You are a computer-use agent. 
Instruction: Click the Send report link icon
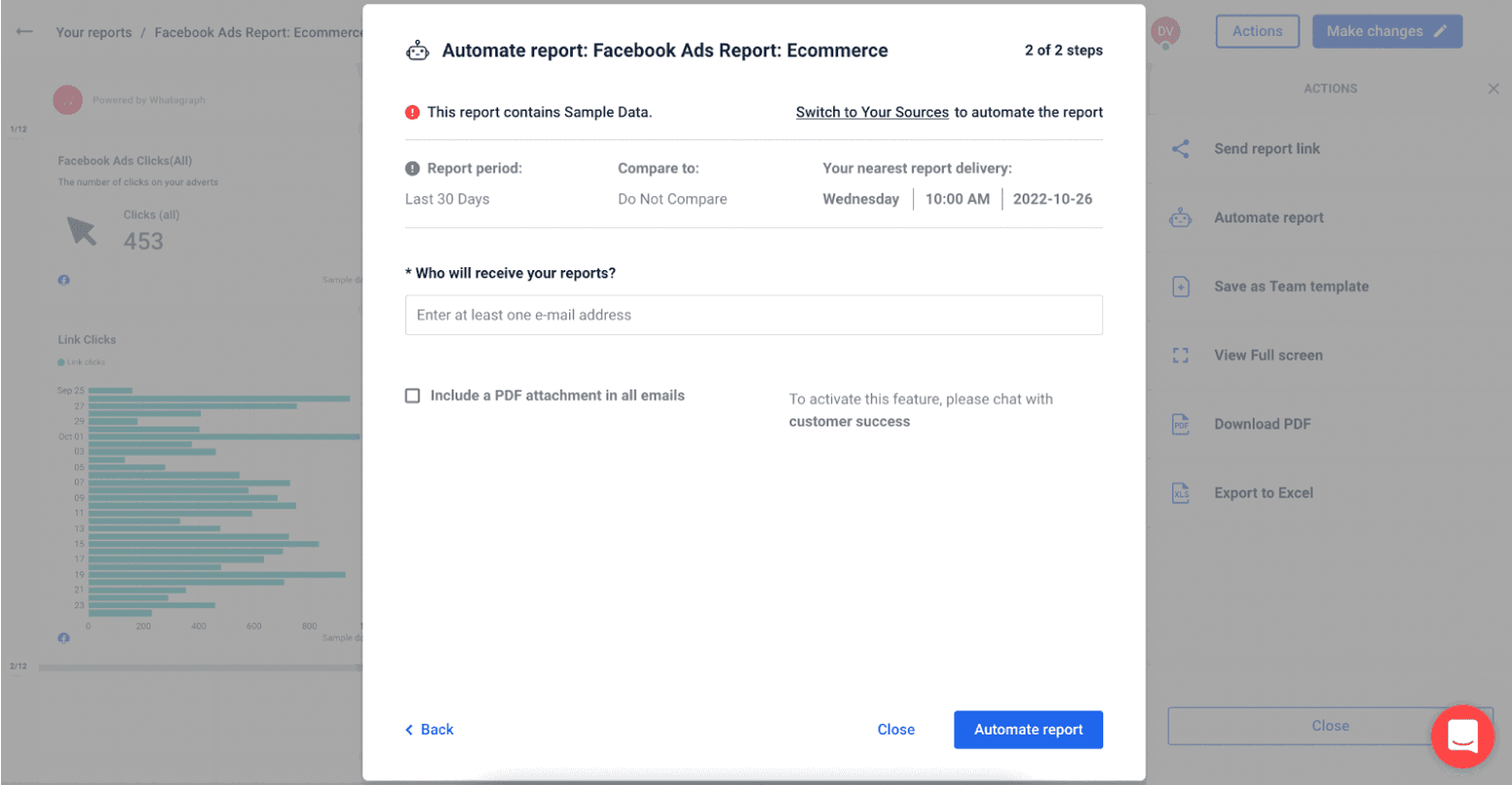[1181, 149]
